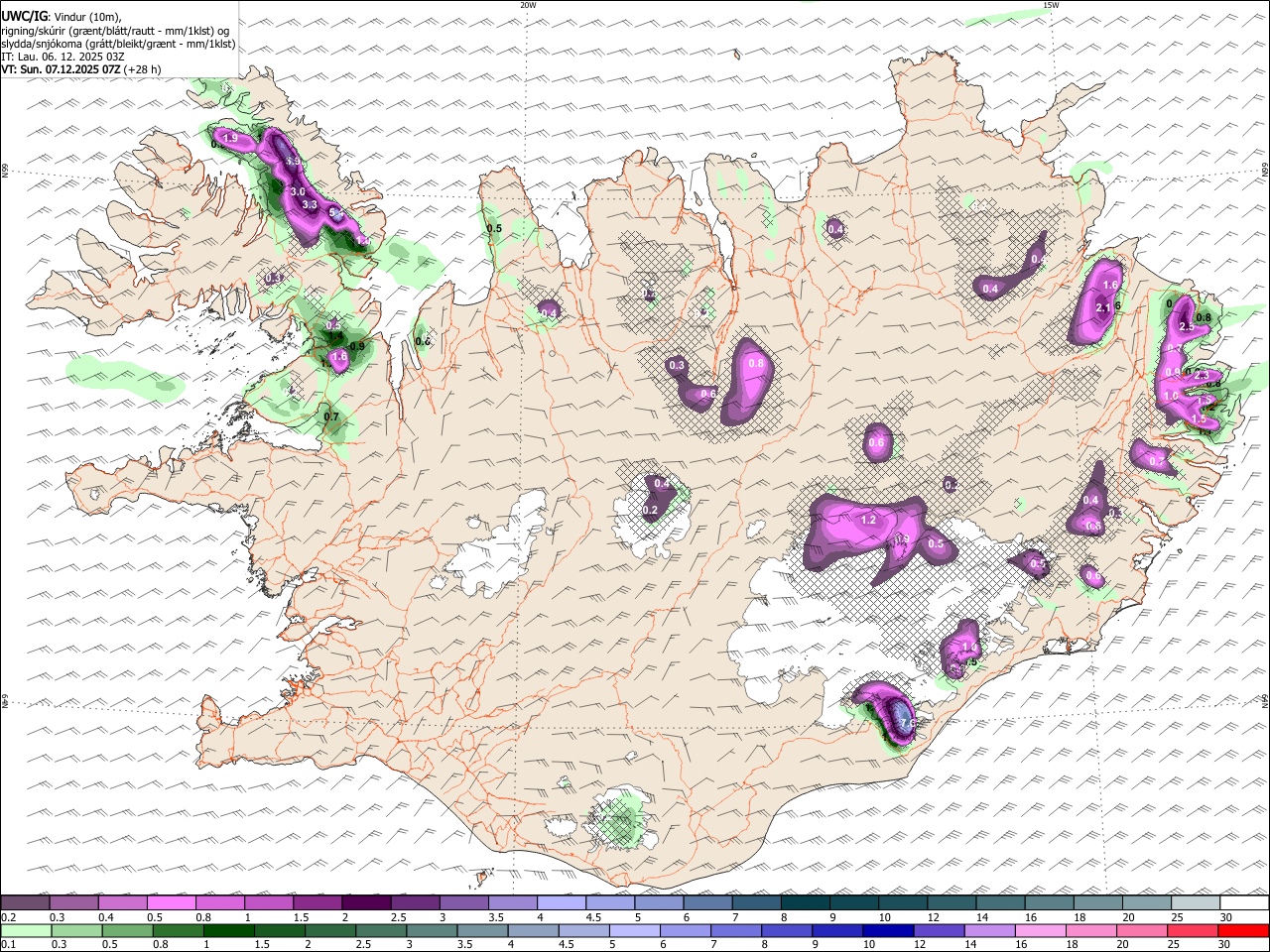Select the lilac 14 rain-legend swatch

point(988,930)
